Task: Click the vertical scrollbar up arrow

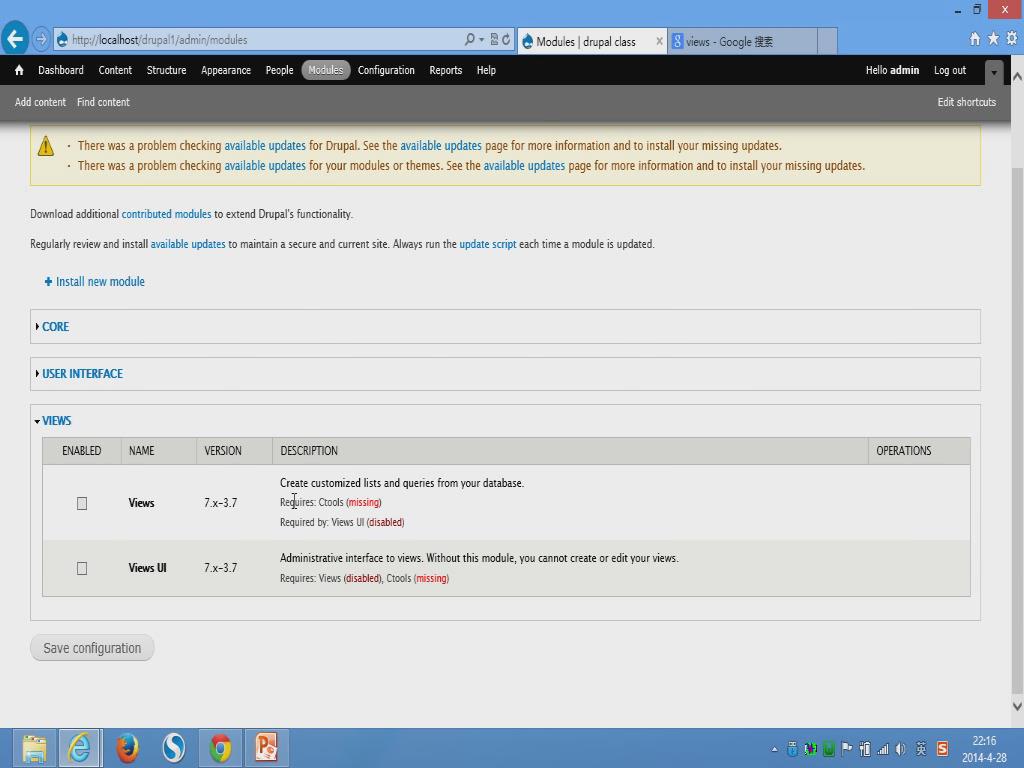Action: (1017, 76)
